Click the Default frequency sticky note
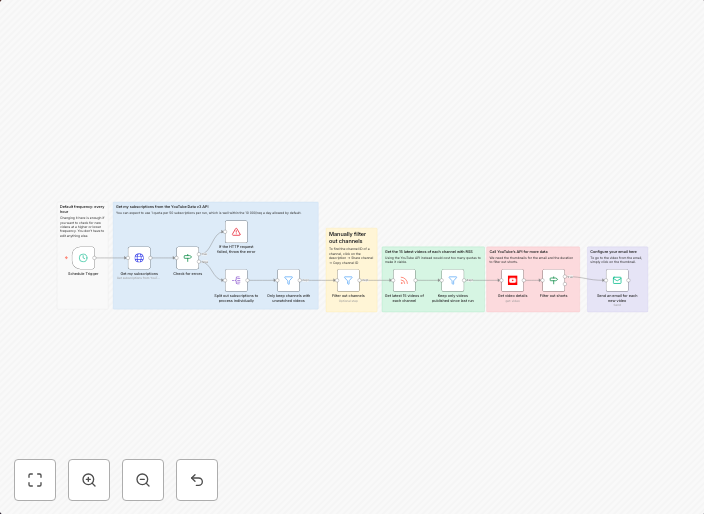 tap(81, 222)
